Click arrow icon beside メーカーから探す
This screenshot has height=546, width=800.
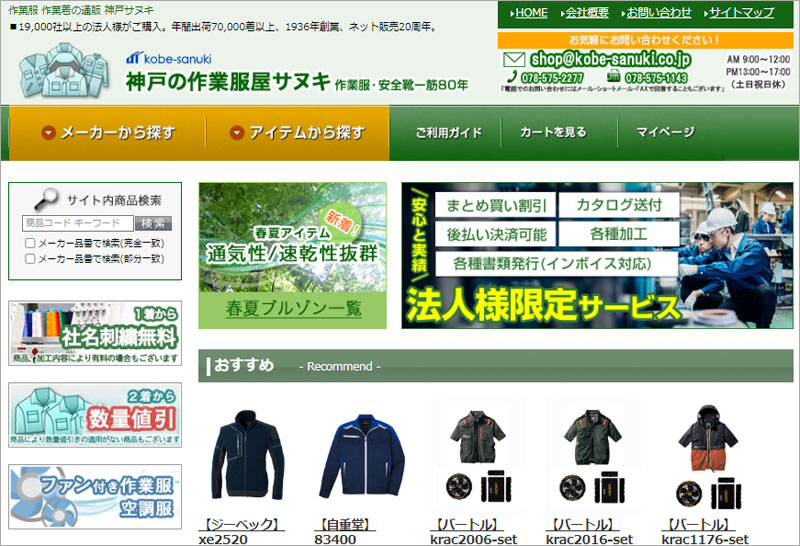[48, 133]
